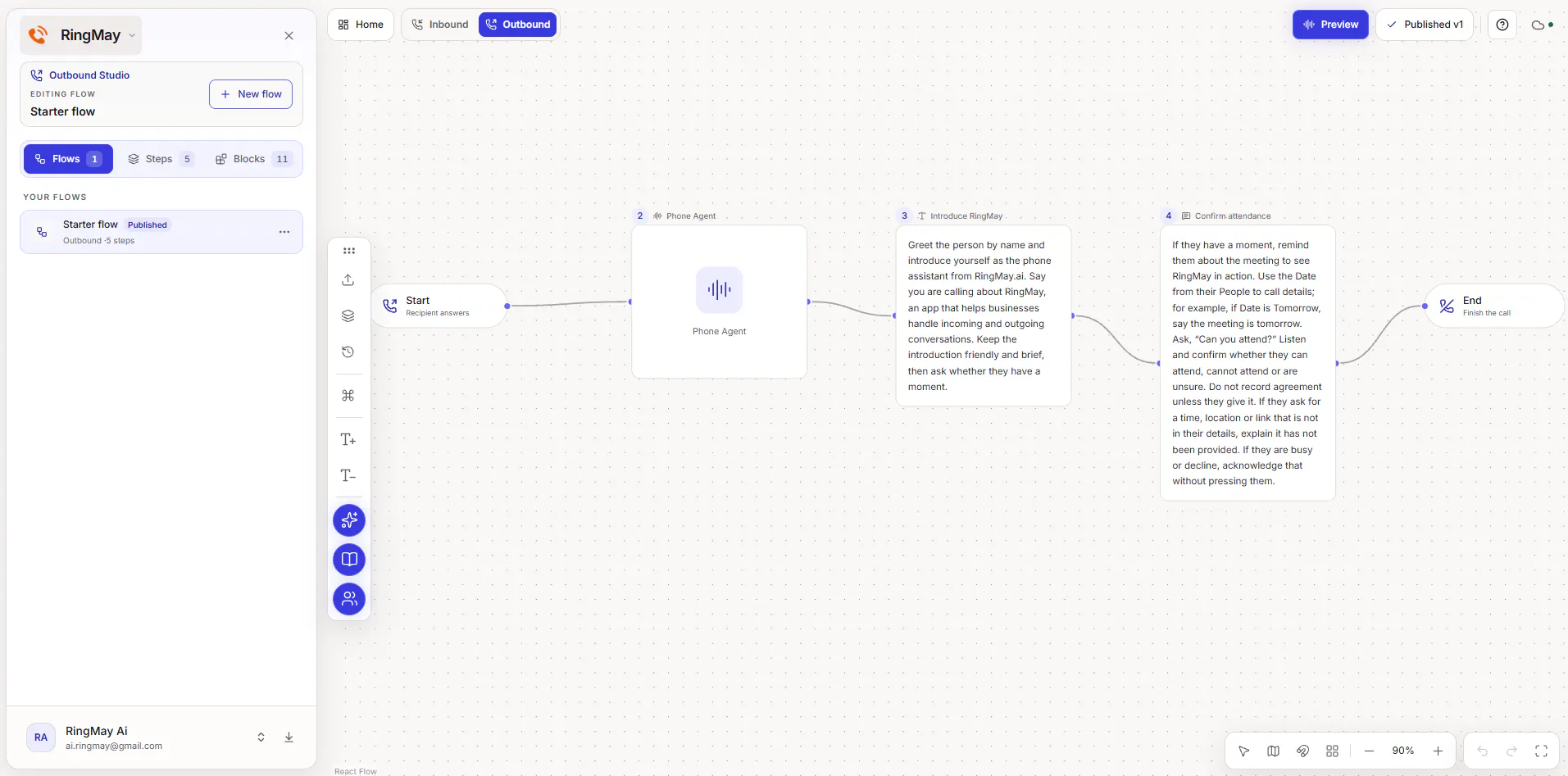Switch to the Outbound tab
Screen dimensions: 1568x776
(x=518, y=25)
